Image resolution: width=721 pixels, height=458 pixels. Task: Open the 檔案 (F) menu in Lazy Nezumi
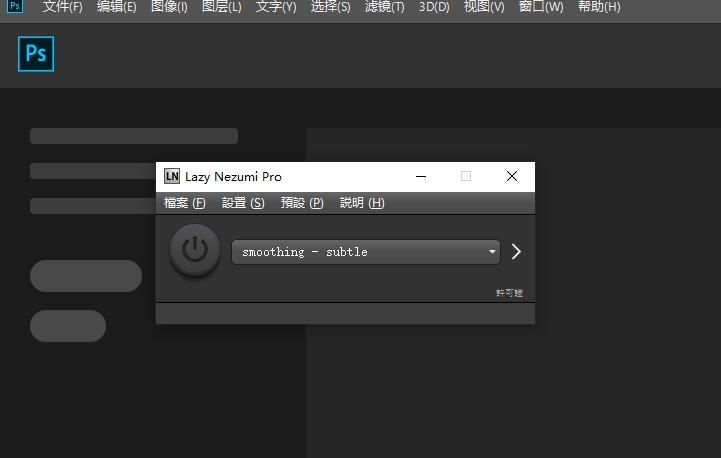point(184,203)
